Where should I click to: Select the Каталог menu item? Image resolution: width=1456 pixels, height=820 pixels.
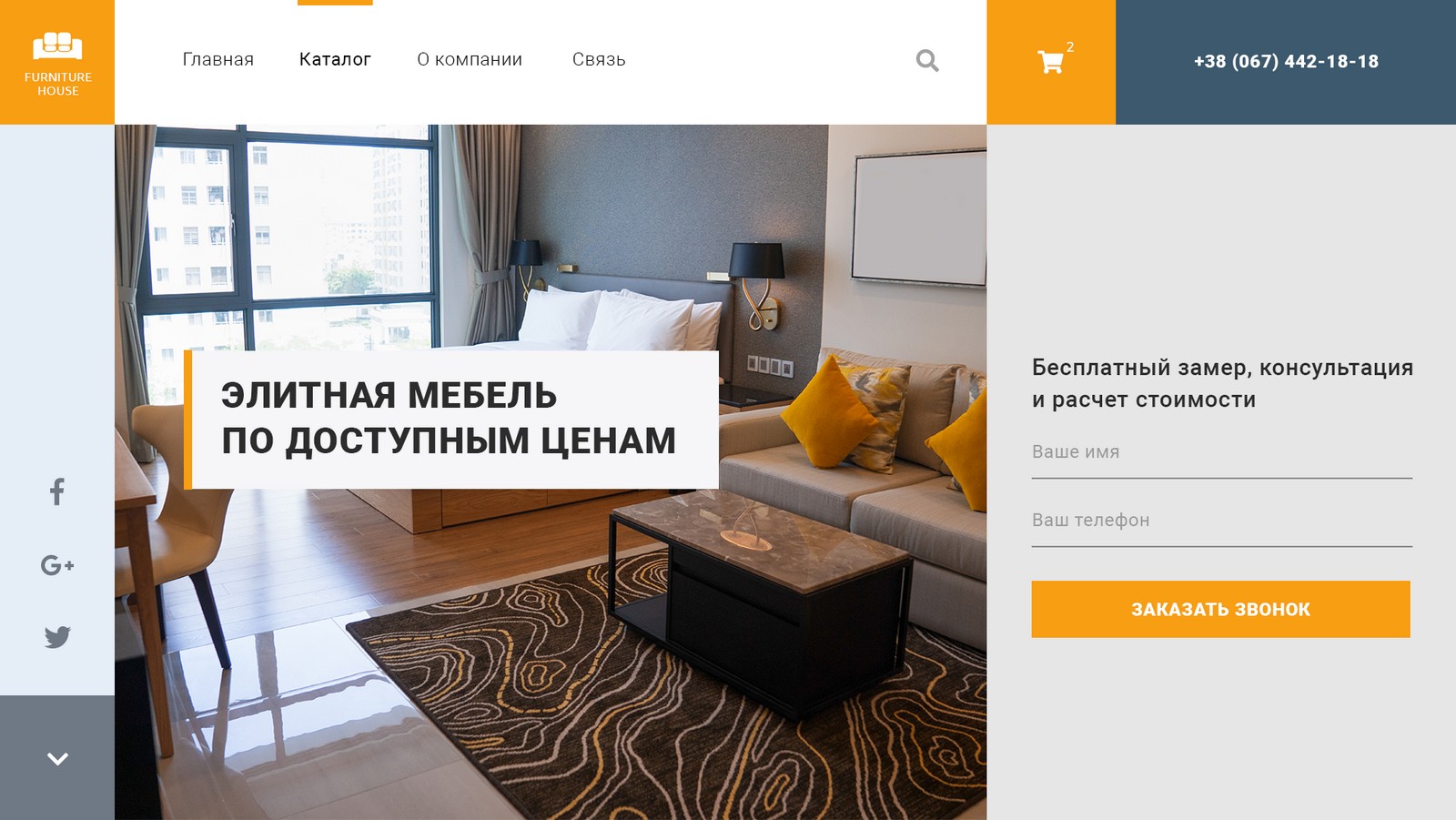335,59
